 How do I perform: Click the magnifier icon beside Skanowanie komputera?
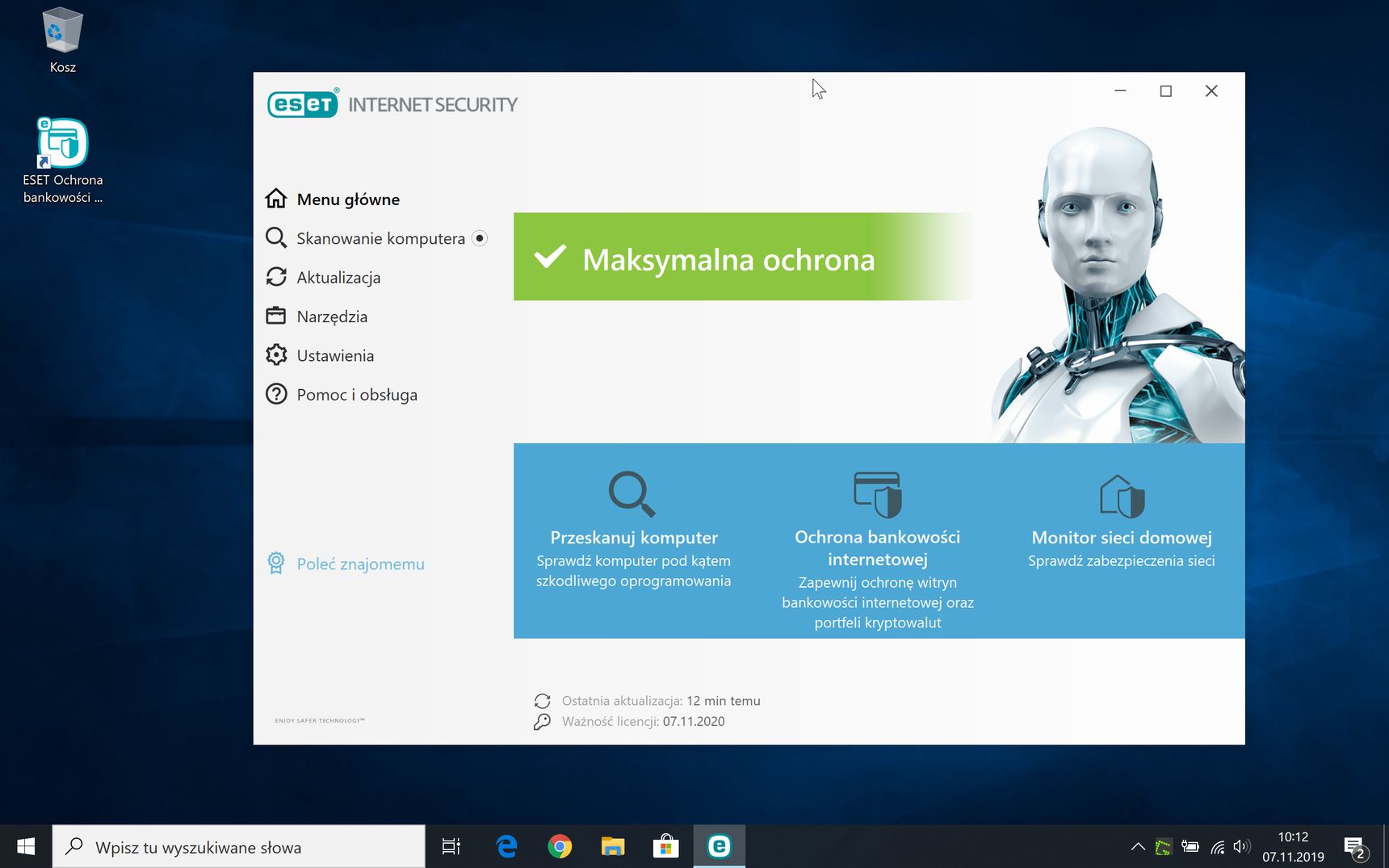click(276, 237)
